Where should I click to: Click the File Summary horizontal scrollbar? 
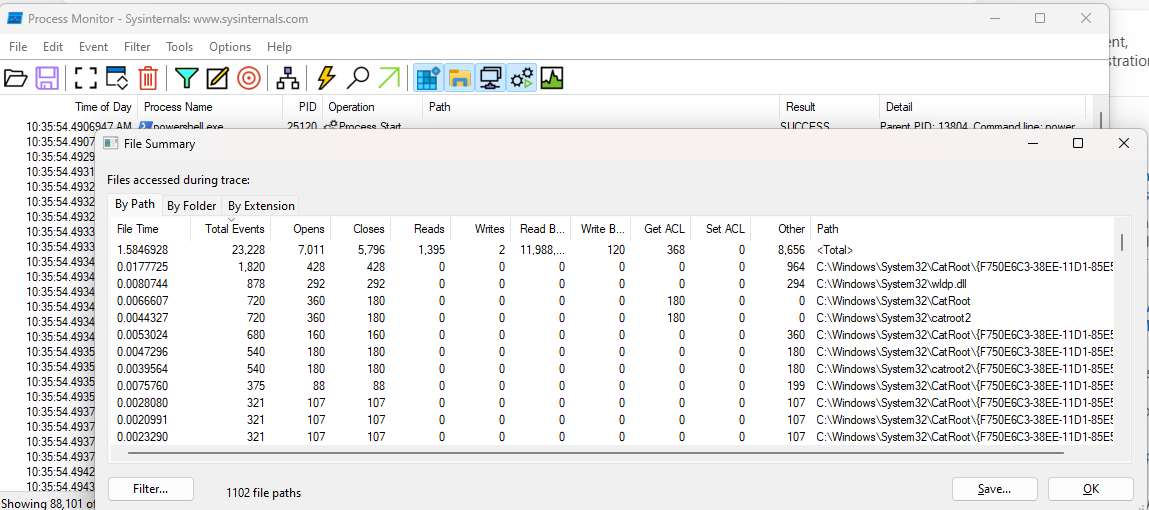595,453
